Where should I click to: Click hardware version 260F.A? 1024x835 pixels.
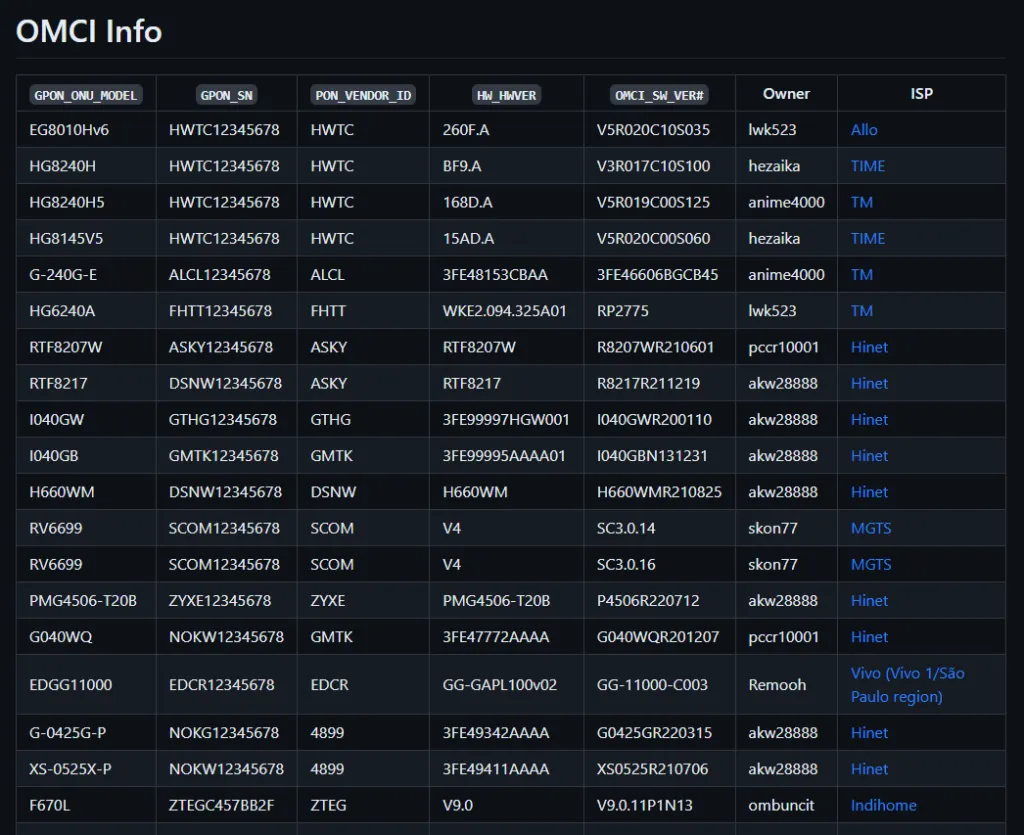coord(466,130)
